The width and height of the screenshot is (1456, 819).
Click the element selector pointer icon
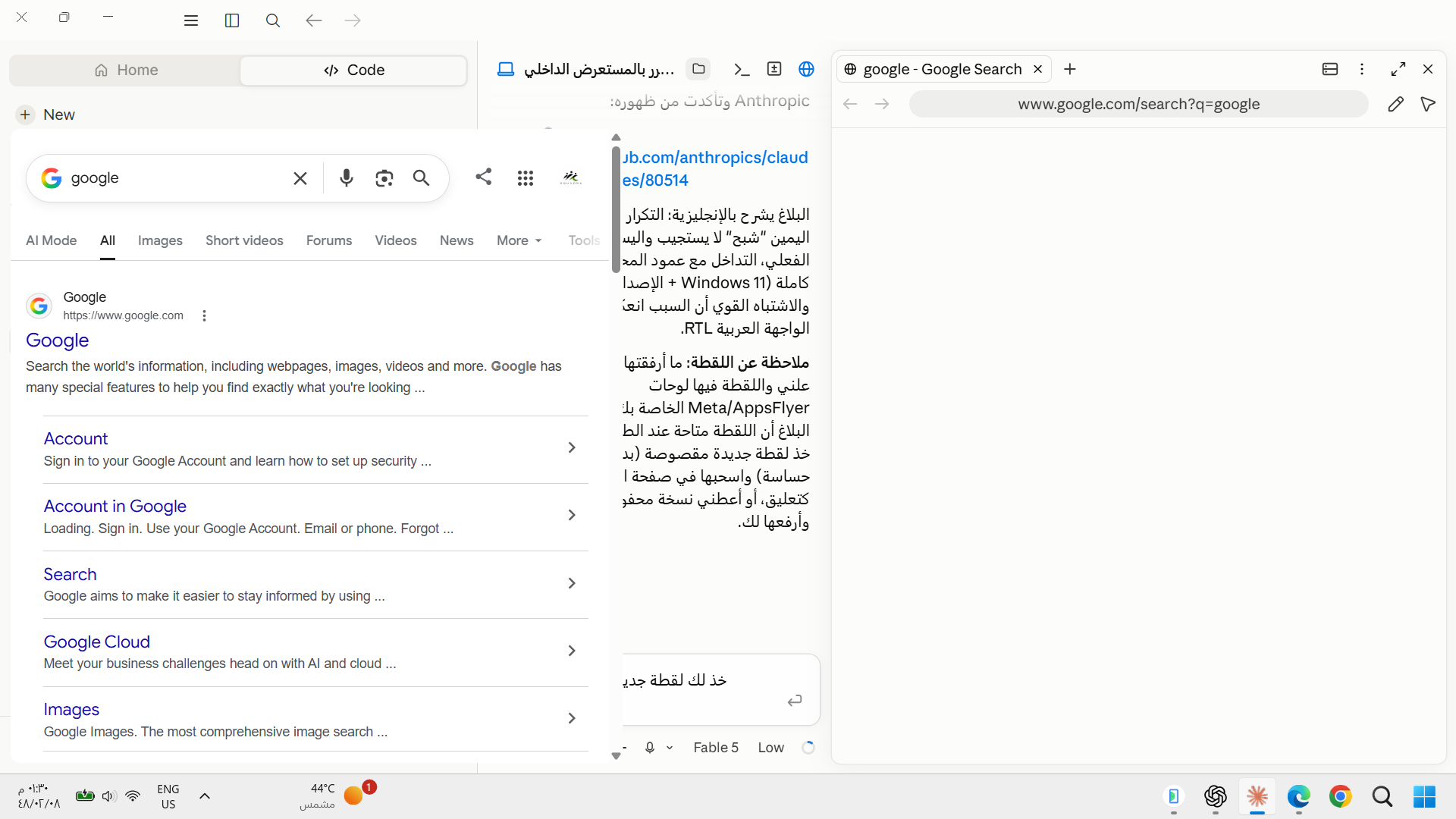click(x=1428, y=104)
